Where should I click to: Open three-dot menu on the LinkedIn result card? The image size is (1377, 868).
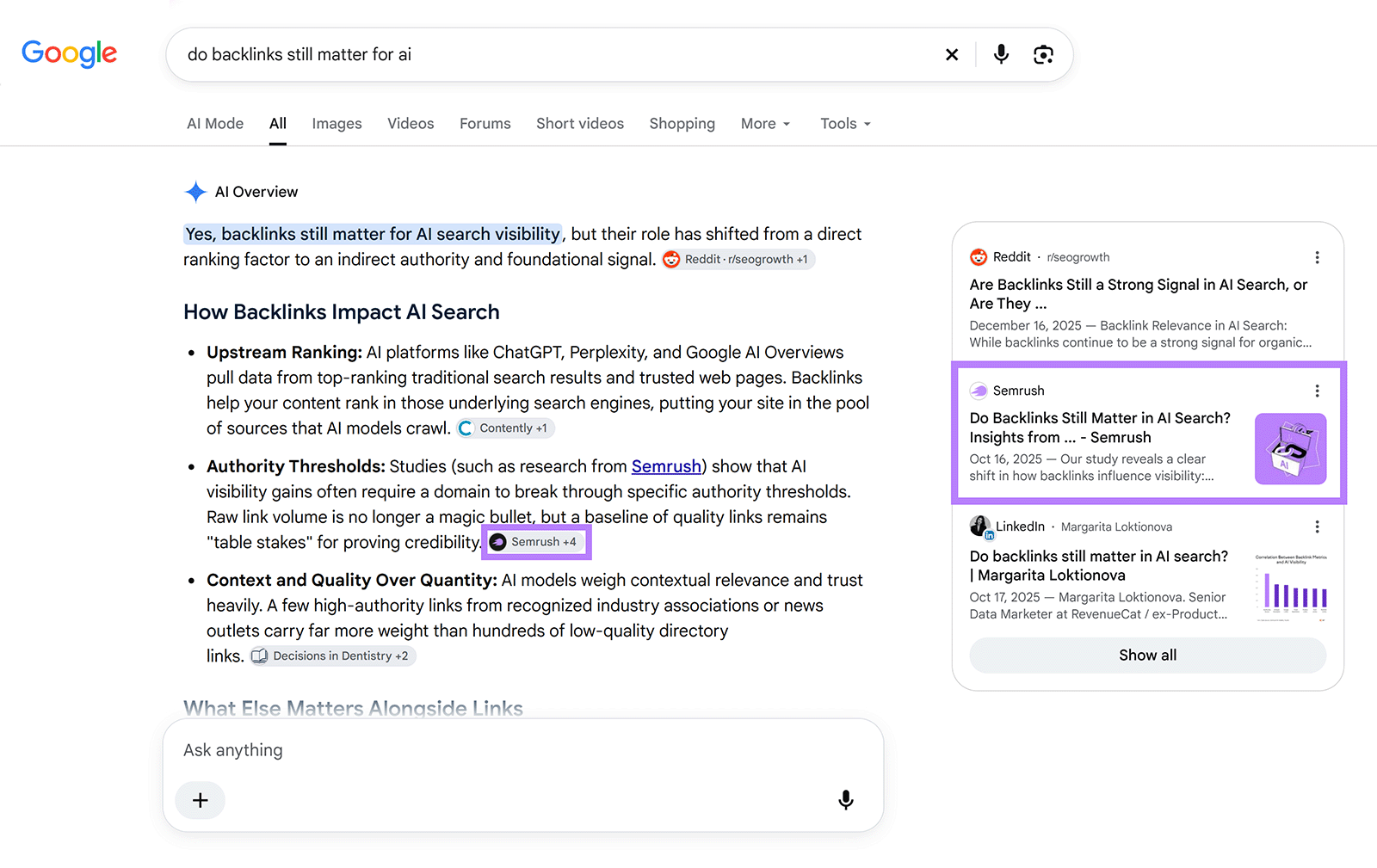pos(1317,526)
